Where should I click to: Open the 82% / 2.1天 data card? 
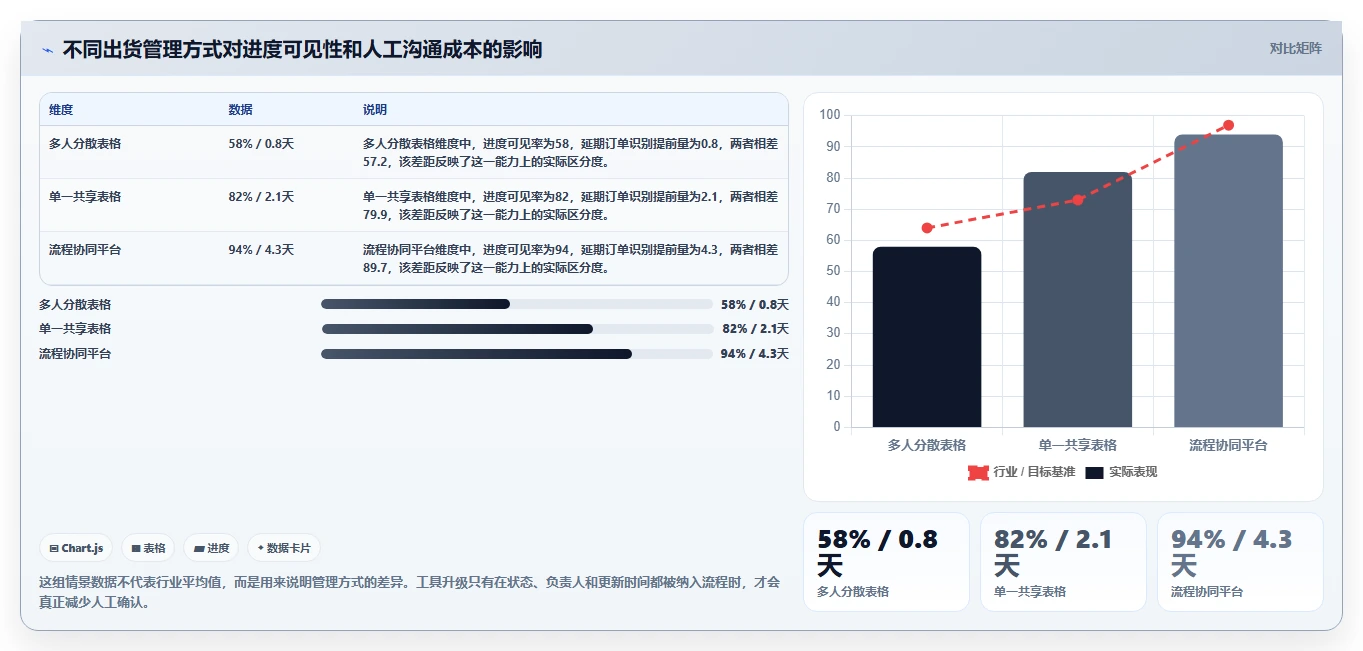pyautogui.click(x=1063, y=562)
